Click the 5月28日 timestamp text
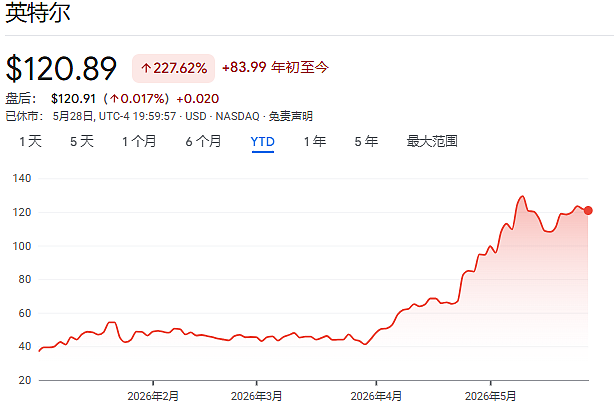 [73, 116]
